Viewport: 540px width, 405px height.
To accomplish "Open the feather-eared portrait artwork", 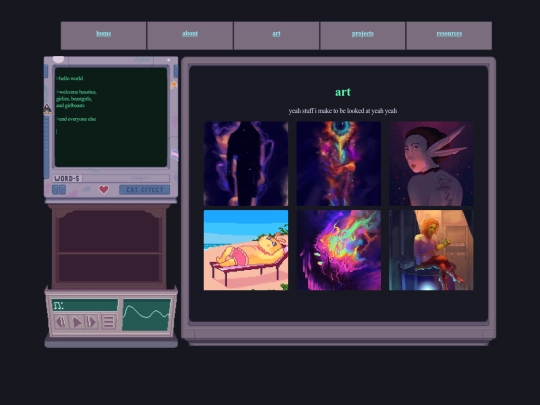I will tap(431, 164).
